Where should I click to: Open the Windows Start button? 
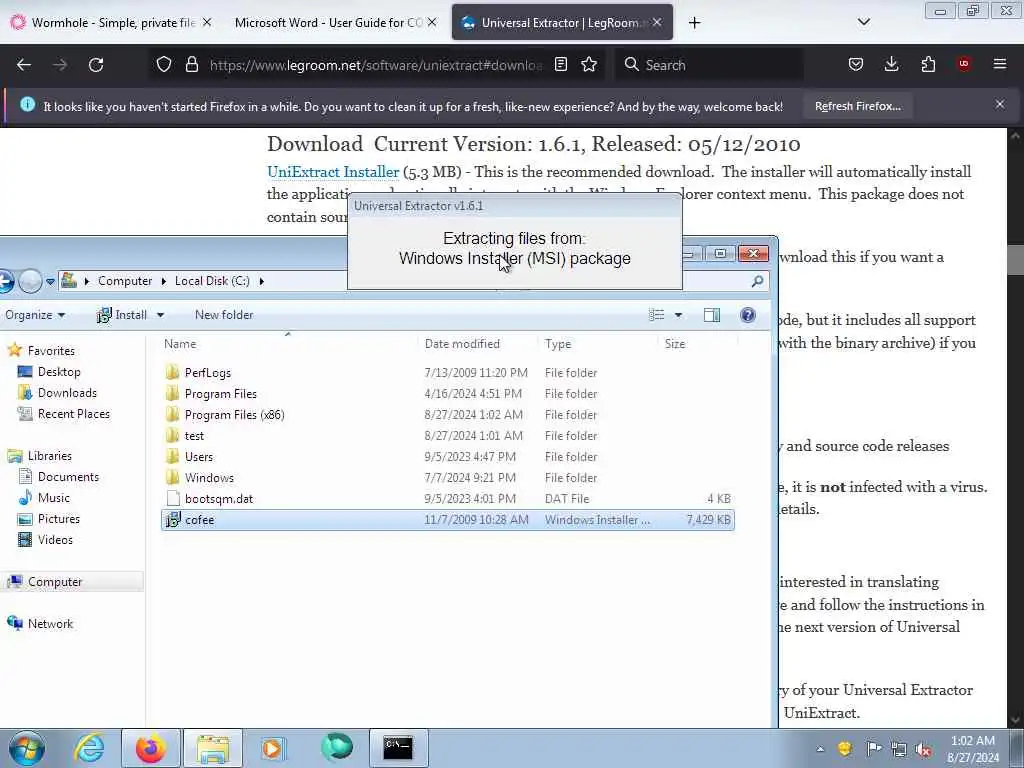(x=27, y=748)
